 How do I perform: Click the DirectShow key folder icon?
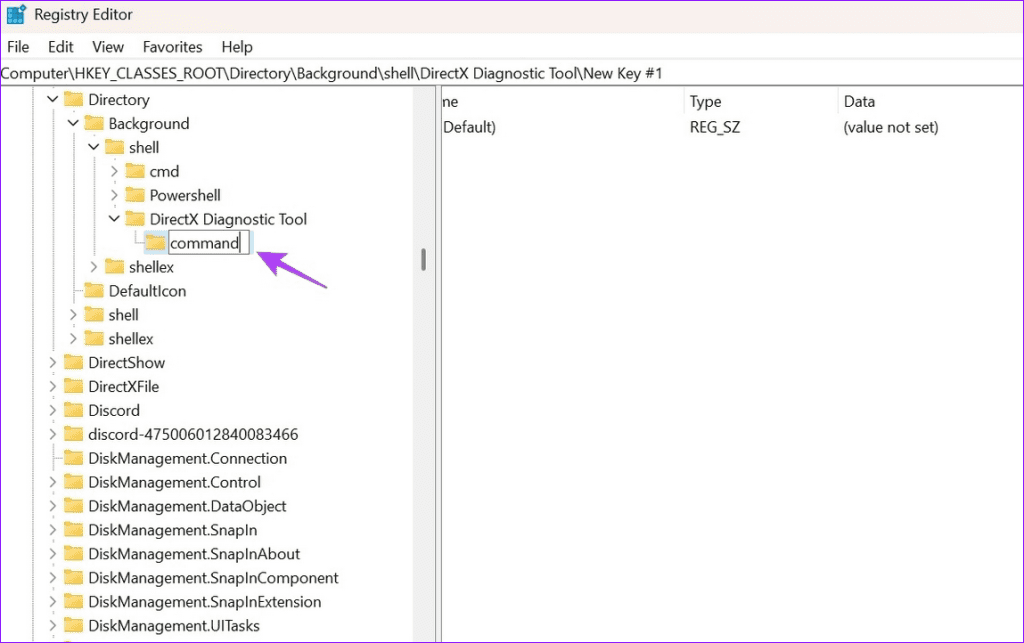[x=73, y=362]
